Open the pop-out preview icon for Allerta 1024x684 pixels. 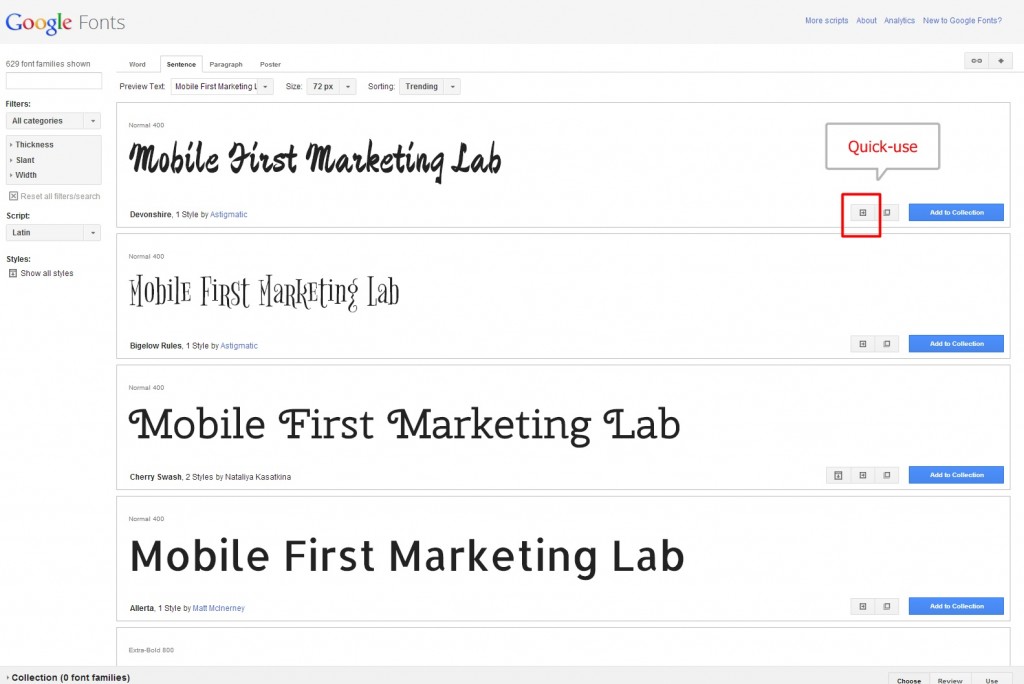(x=886, y=606)
